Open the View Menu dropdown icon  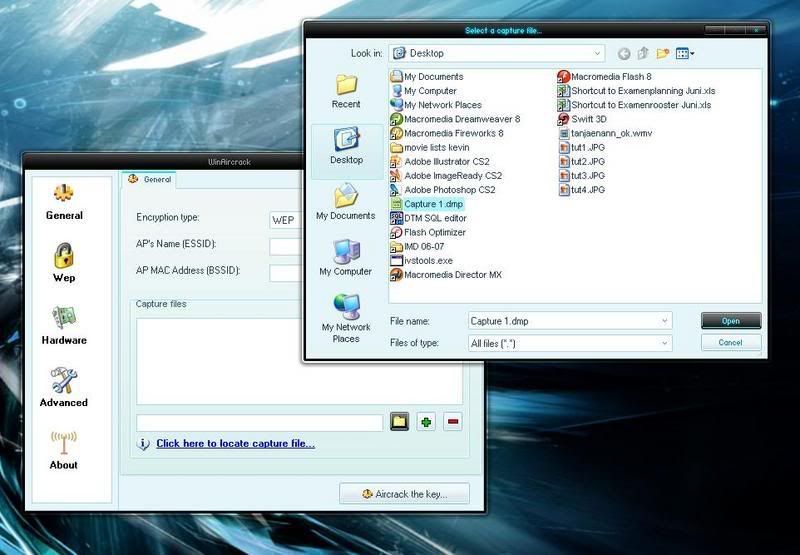click(x=685, y=54)
